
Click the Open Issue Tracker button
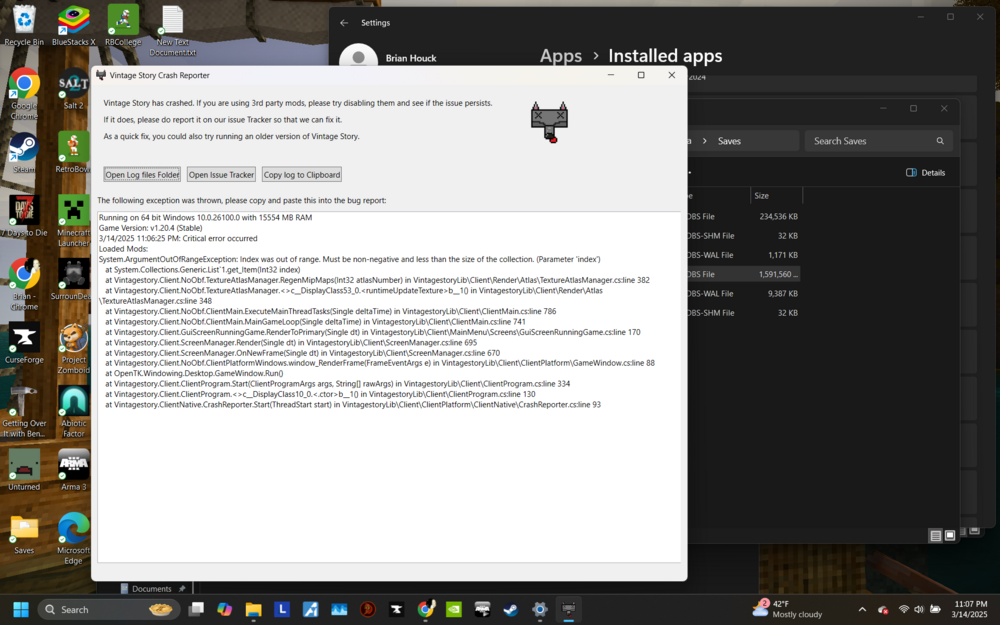pos(220,173)
